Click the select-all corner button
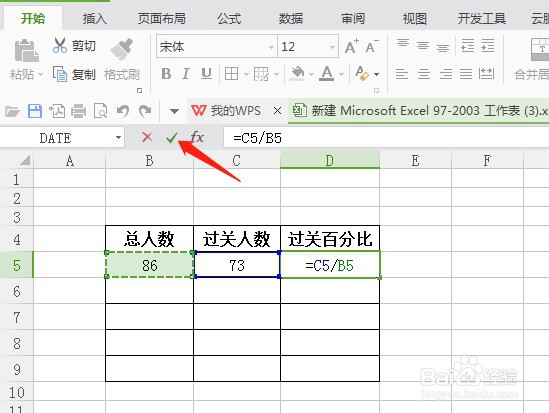The height and width of the screenshot is (413, 549). [25, 160]
